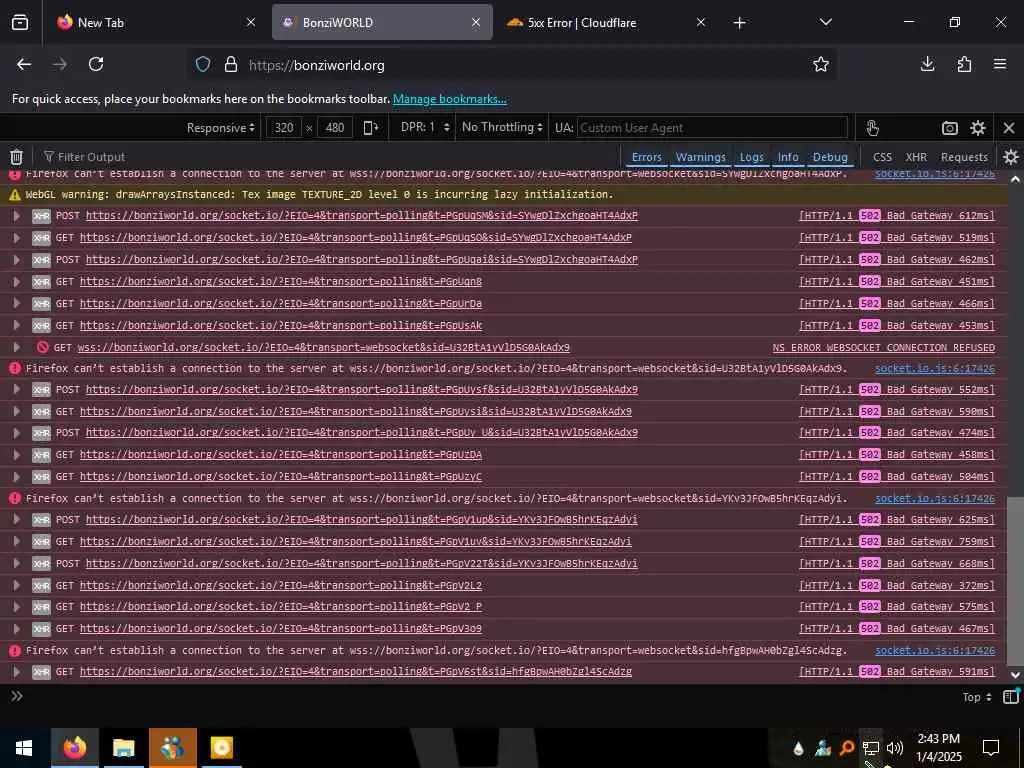Viewport: 1024px width, 768px height.
Task: Close Responsive Design Mode
Action: (1009, 128)
